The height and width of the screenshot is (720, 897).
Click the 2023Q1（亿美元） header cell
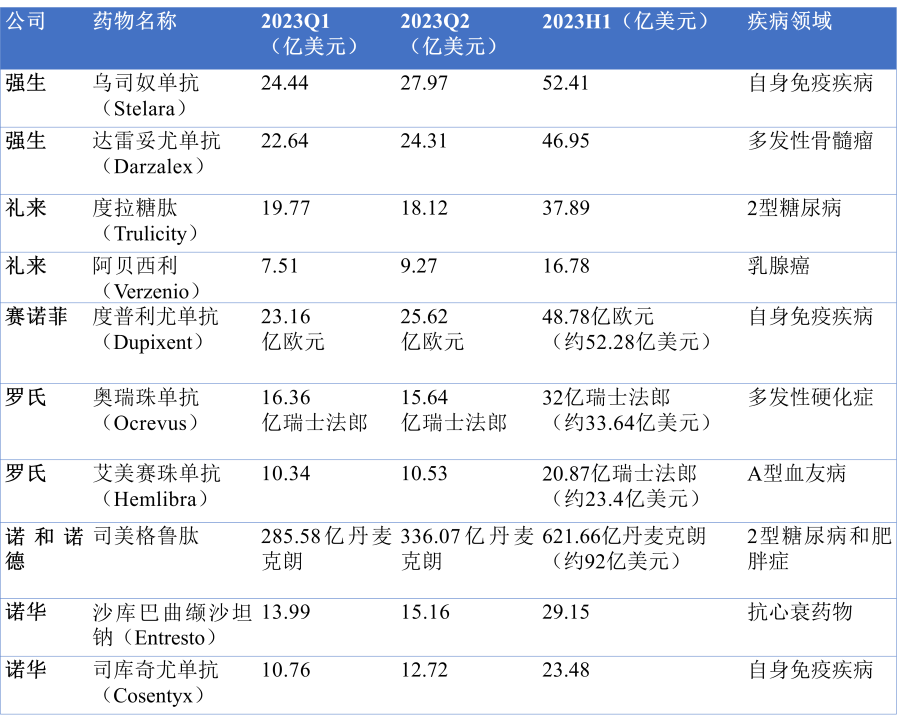[311, 34]
